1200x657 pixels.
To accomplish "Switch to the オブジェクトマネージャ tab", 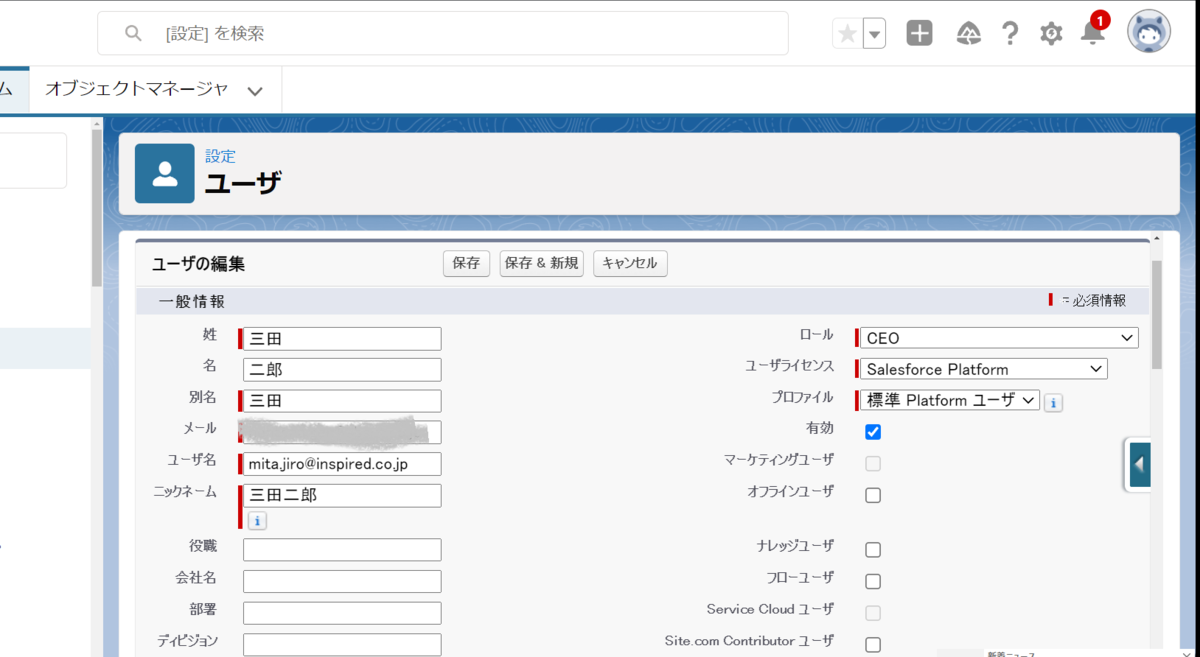I will [x=139, y=89].
